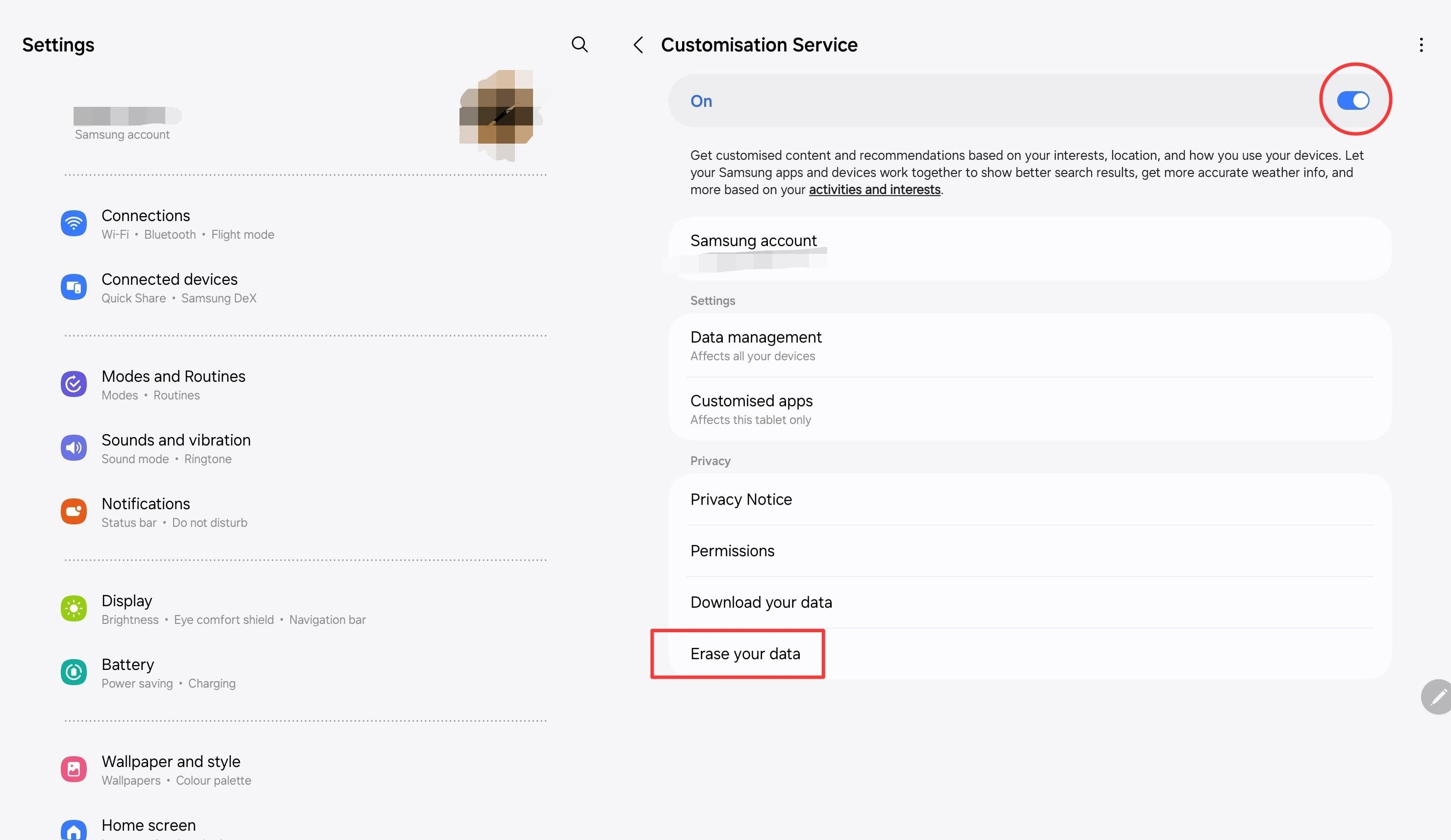Open Notifications using its icon
Screen dimensions: 1451x840
point(74,511)
